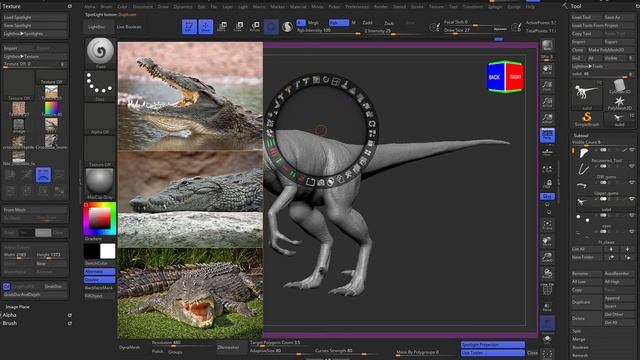Click the BPR render icon in right shelf
640x360 pixels.
[x=547, y=46]
